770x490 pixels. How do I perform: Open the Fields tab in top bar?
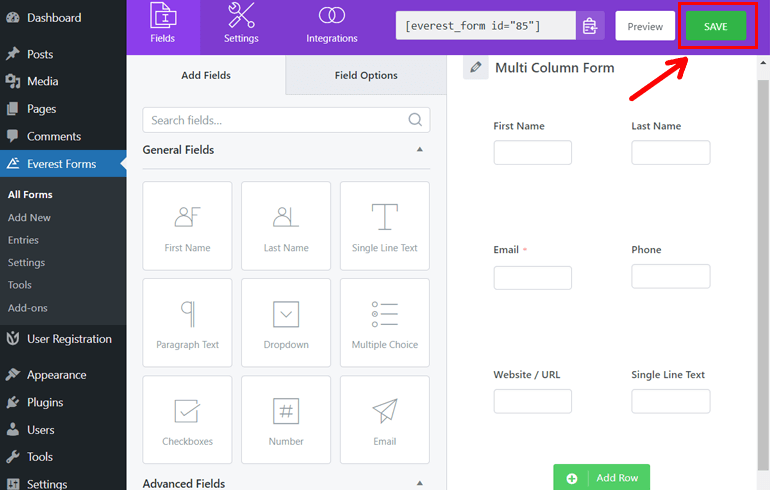click(x=163, y=27)
